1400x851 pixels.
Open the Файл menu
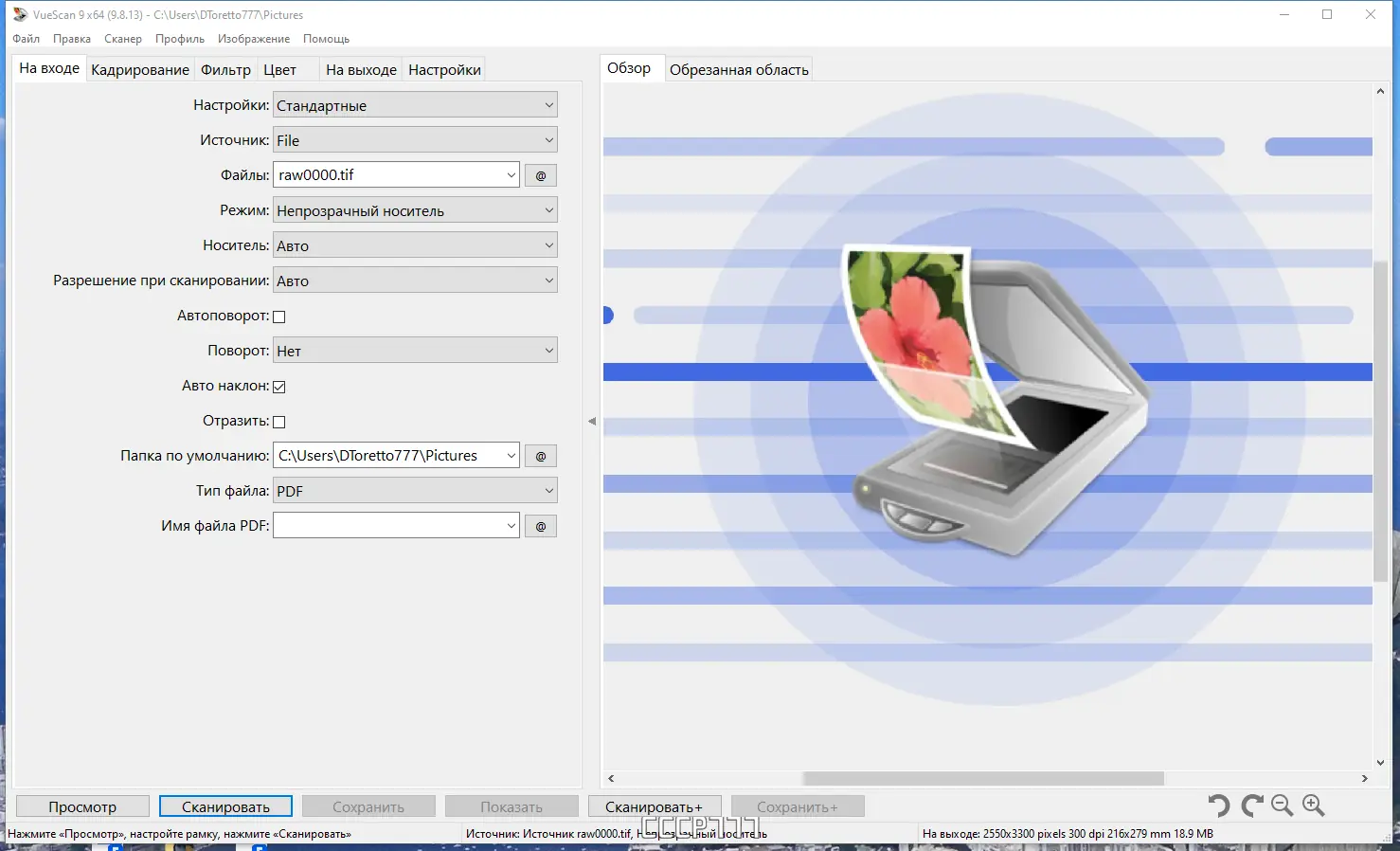click(27, 39)
